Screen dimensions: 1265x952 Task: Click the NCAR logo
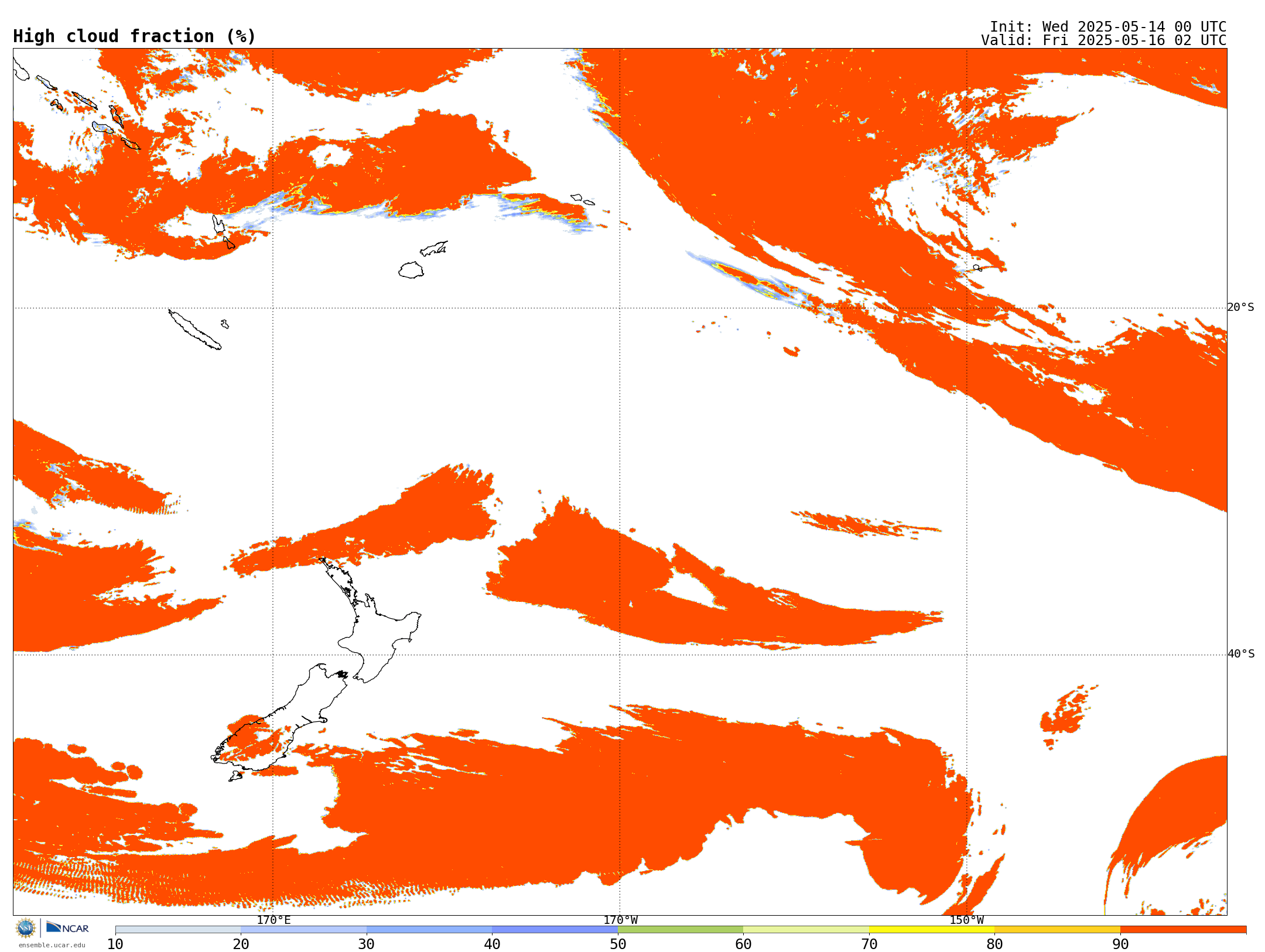coord(67,928)
